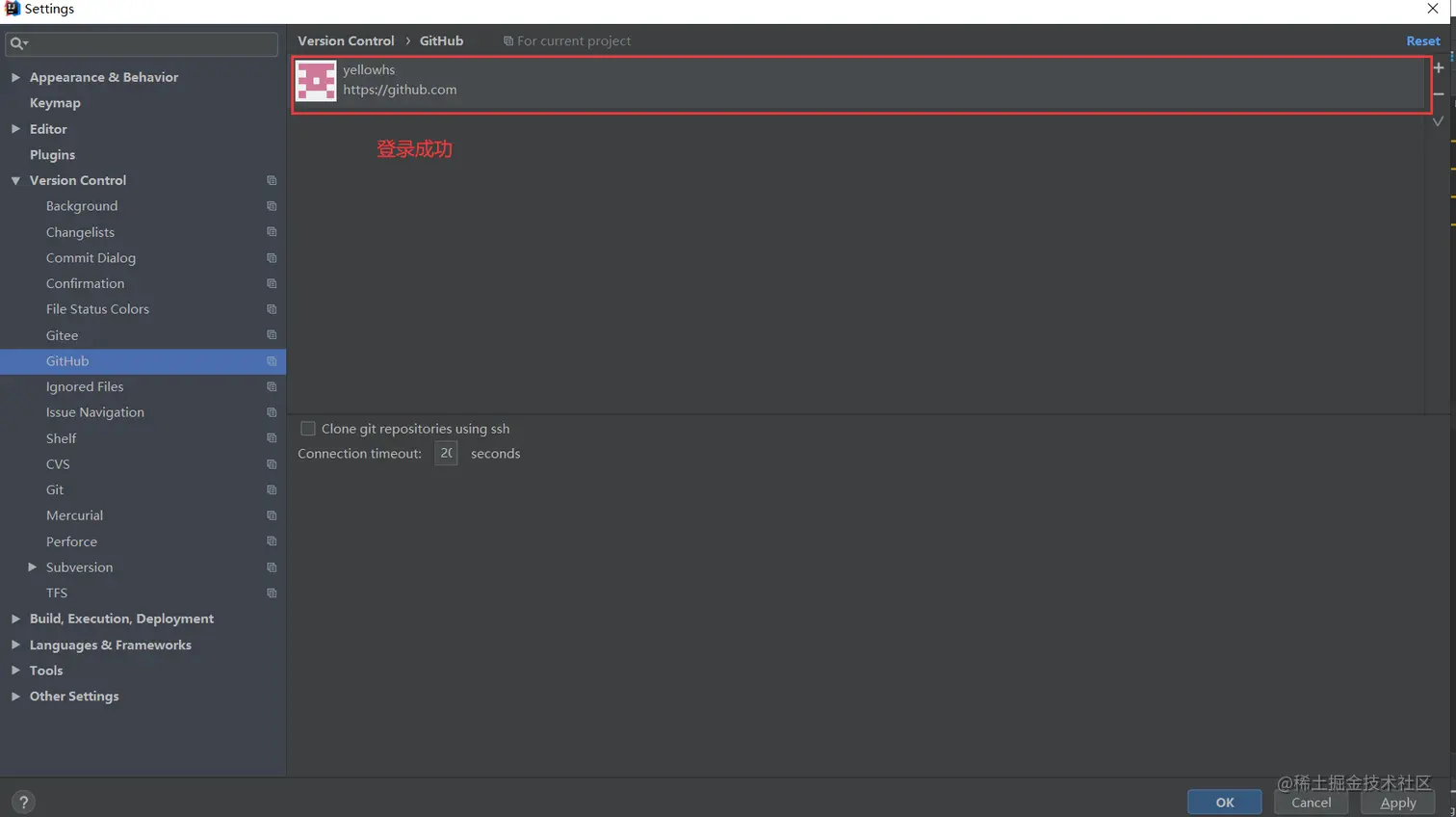The height and width of the screenshot is (817, 1456).
Task: Click the Reset link
Action: tap(1423, 41)
